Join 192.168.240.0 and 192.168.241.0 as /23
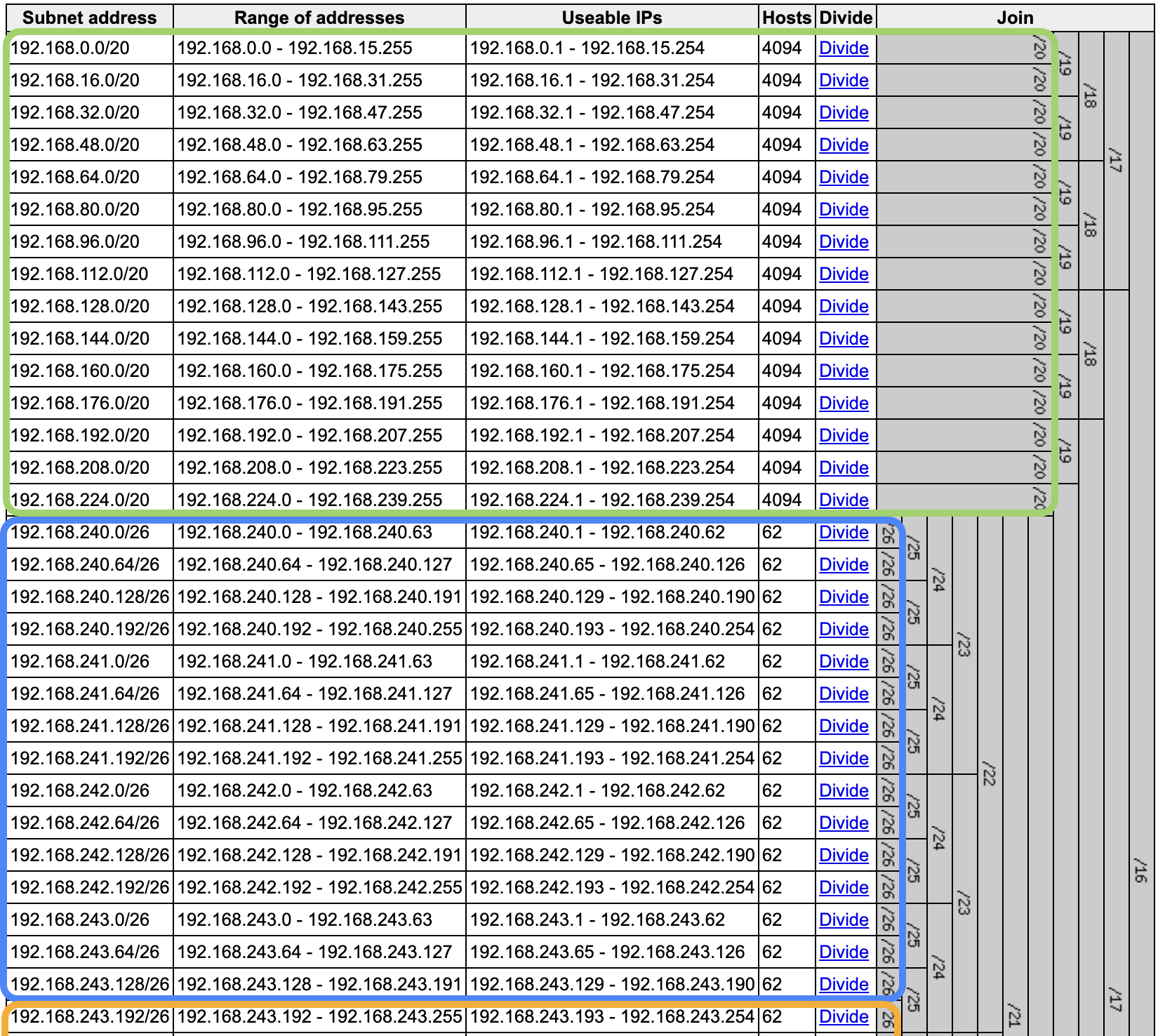This screenshot has width=1158, height=1036. (965, 645)
